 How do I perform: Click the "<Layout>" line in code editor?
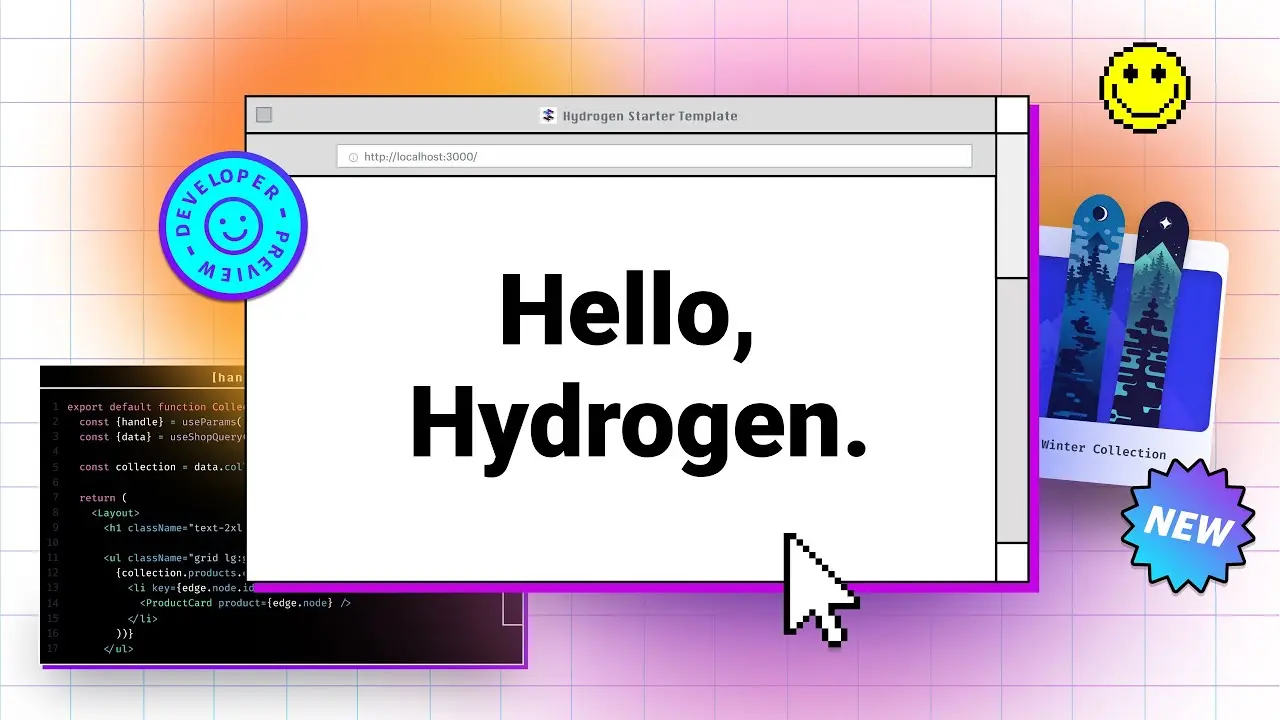coord(115,512)
